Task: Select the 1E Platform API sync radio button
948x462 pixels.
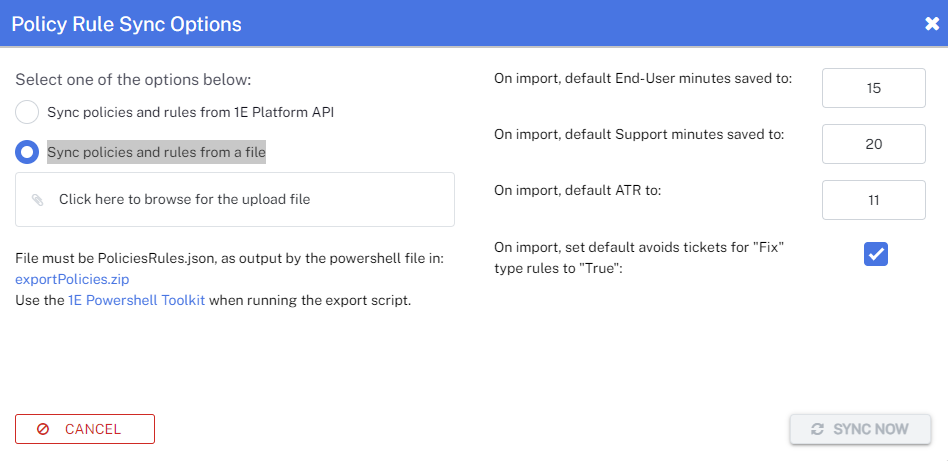Action: pyautogui.click(x=28, y=112)
